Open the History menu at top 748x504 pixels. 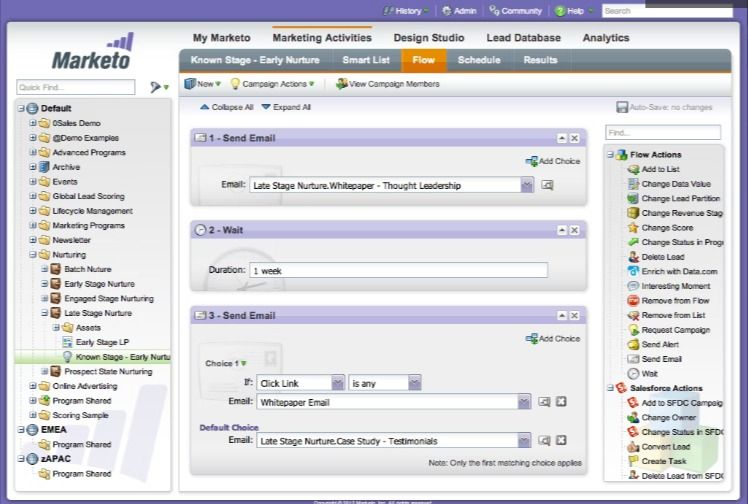point(406,11)
